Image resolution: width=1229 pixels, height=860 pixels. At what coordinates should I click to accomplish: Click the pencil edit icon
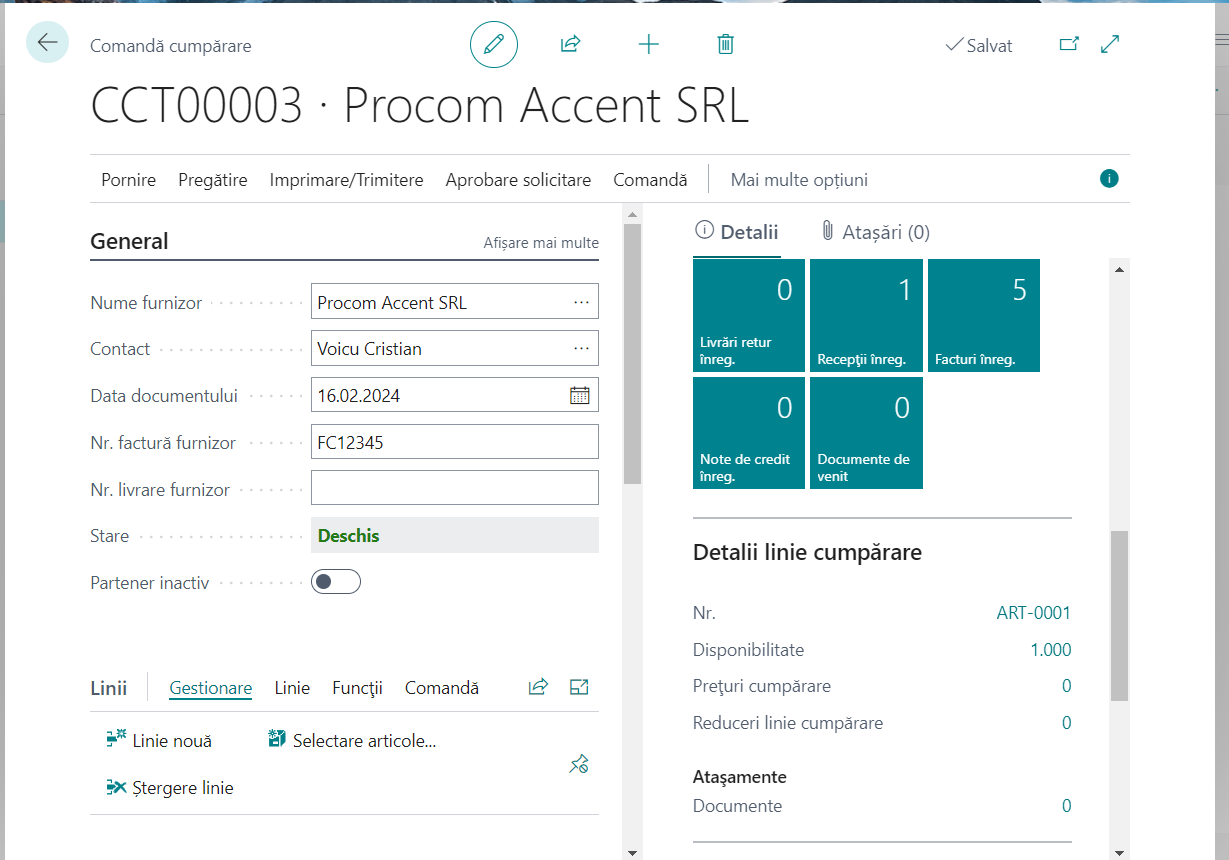tap(493, 44)
